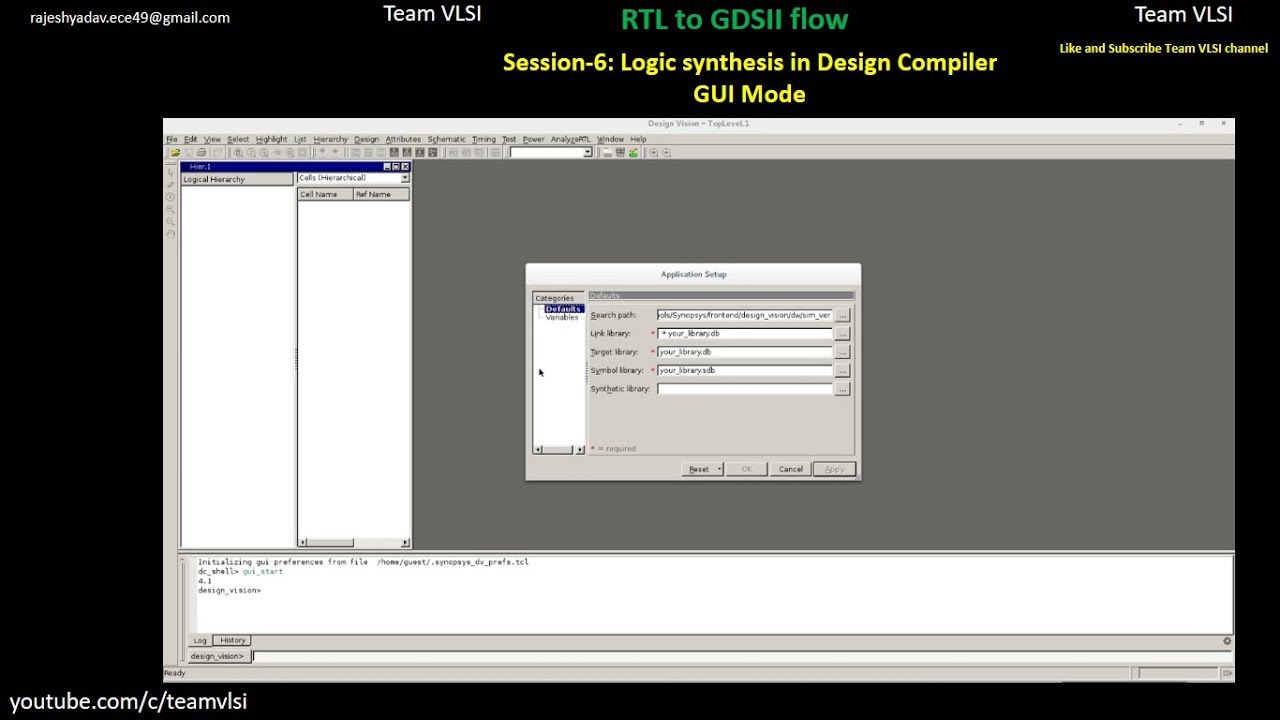Open the Attributes menu
The height and width of the screenshot is (720, 1280).
(x=403, y=139)
